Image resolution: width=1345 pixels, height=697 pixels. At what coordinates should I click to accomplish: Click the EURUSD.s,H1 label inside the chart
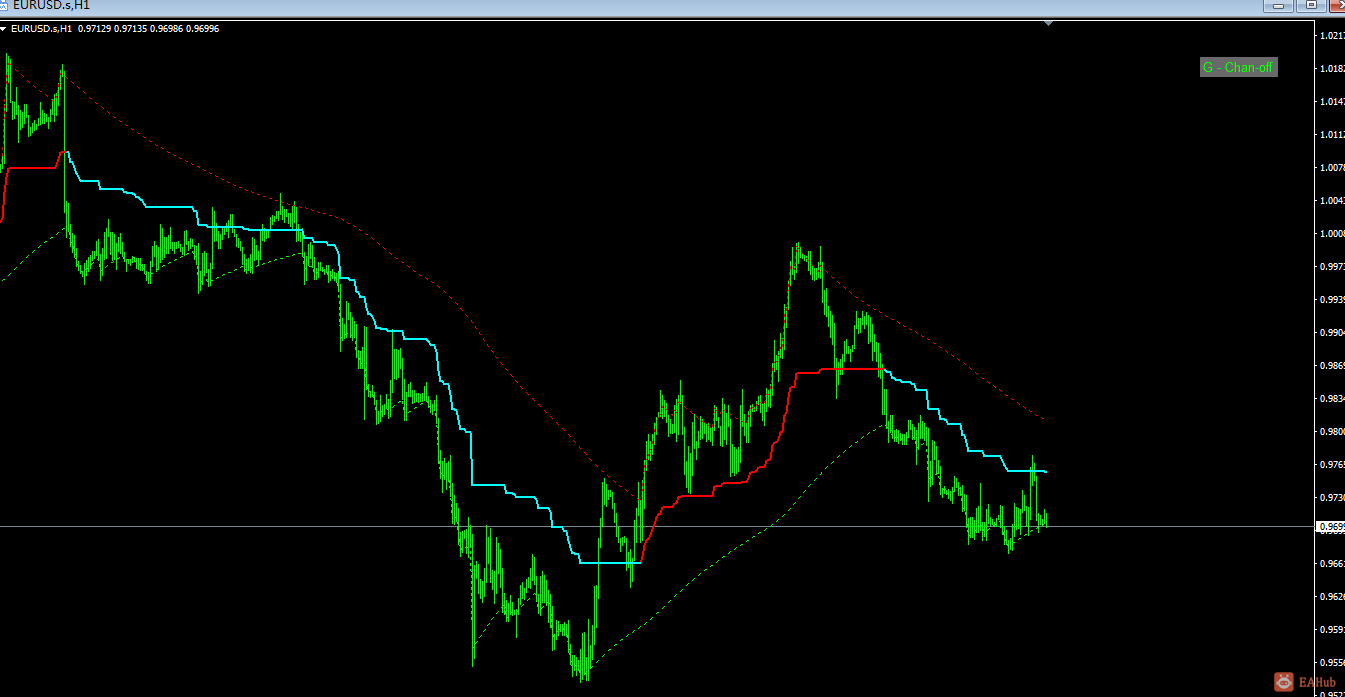[x=41, y=29]
